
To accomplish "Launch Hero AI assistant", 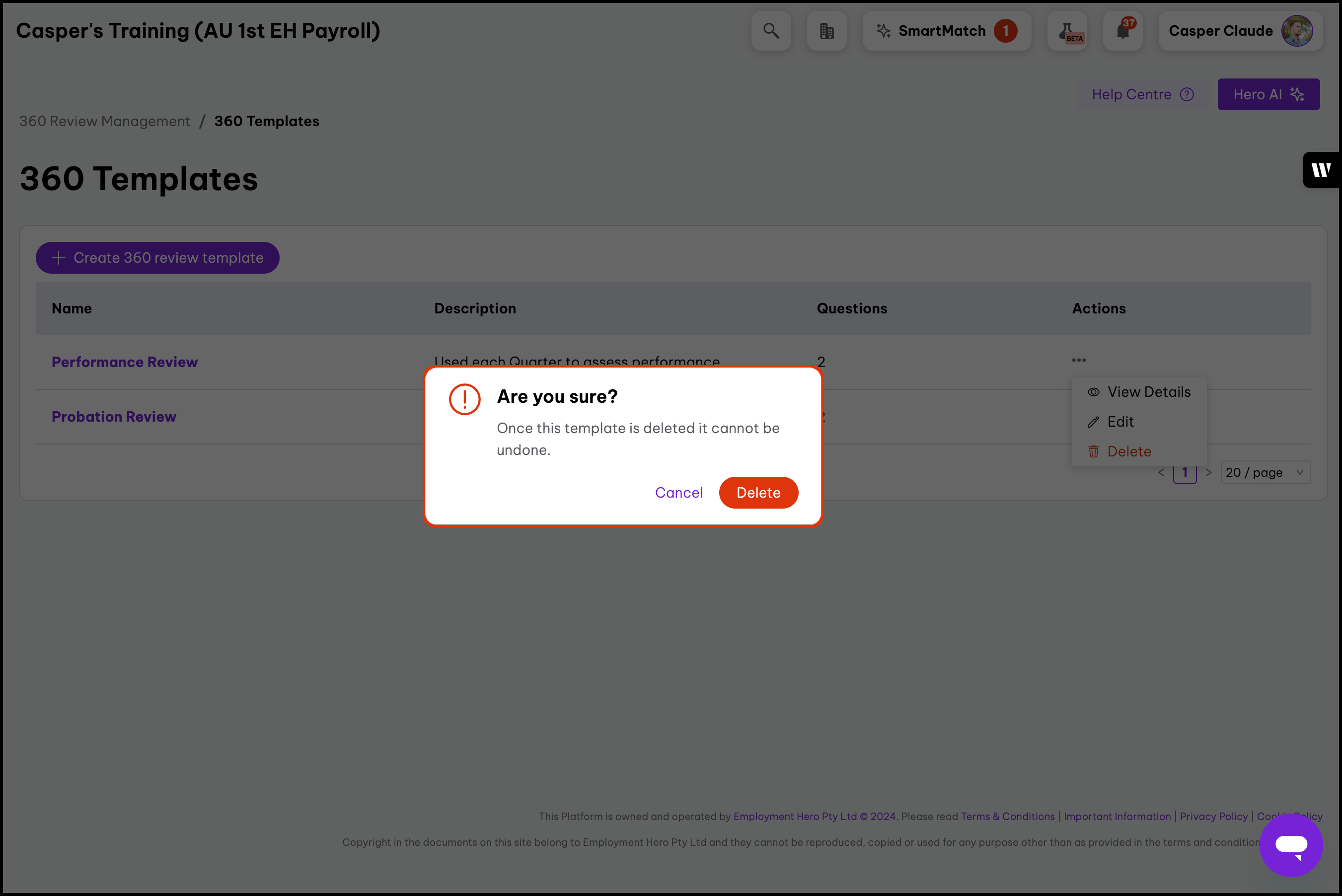I will [x=1267, y=94].
